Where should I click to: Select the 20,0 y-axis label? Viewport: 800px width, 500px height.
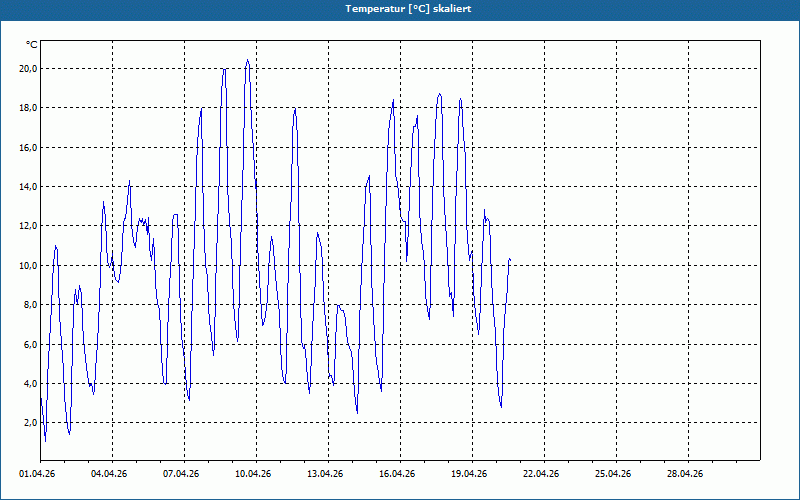point(27,69)
